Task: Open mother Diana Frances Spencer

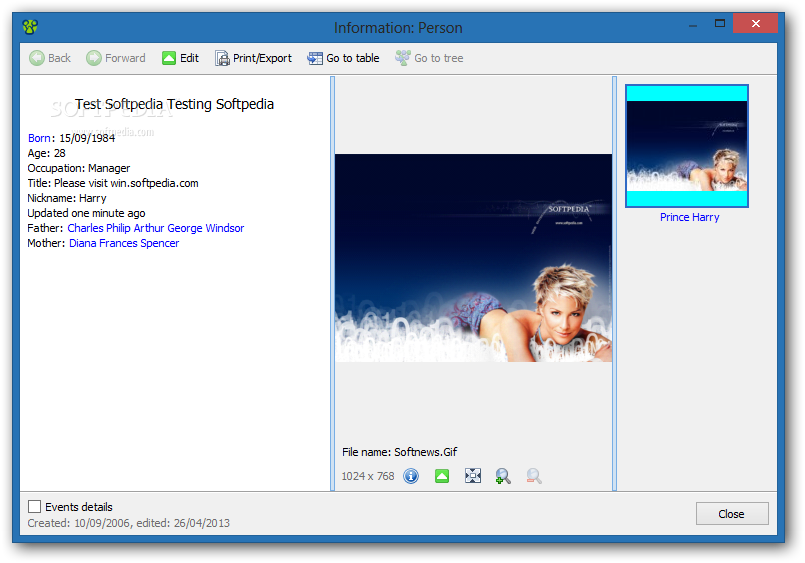Action: (124, 243)
